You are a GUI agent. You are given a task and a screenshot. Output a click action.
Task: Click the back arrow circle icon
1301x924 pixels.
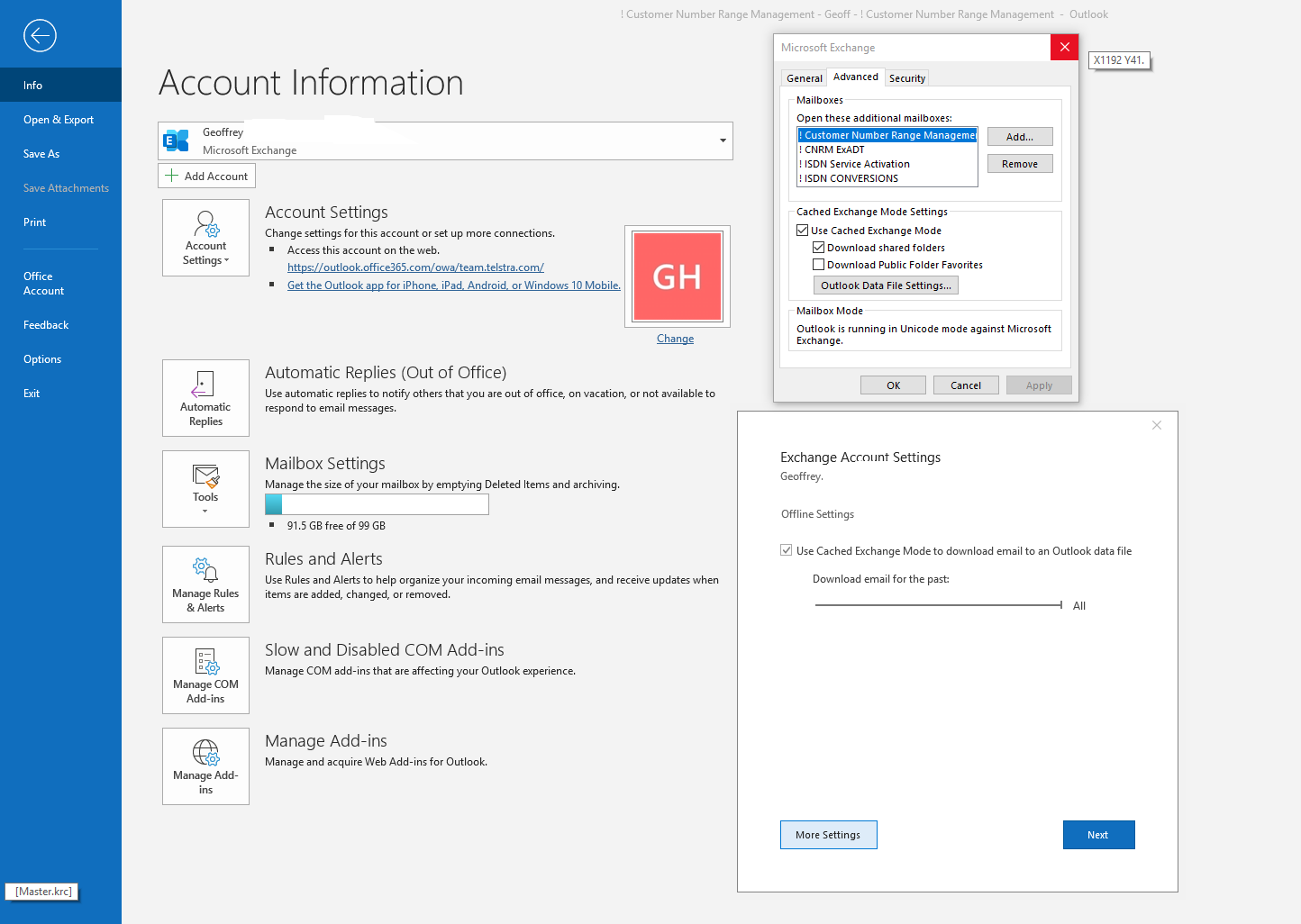(x=40, y=35)
